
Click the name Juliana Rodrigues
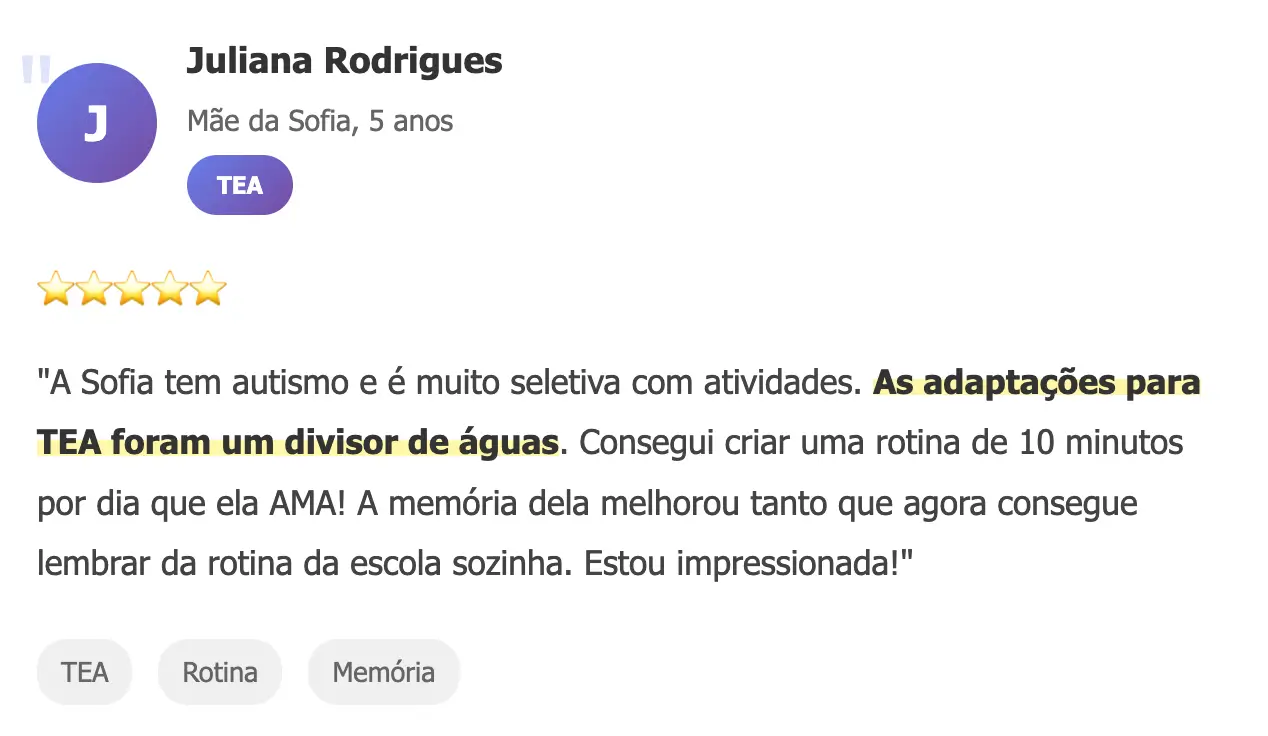pos(344,61)
